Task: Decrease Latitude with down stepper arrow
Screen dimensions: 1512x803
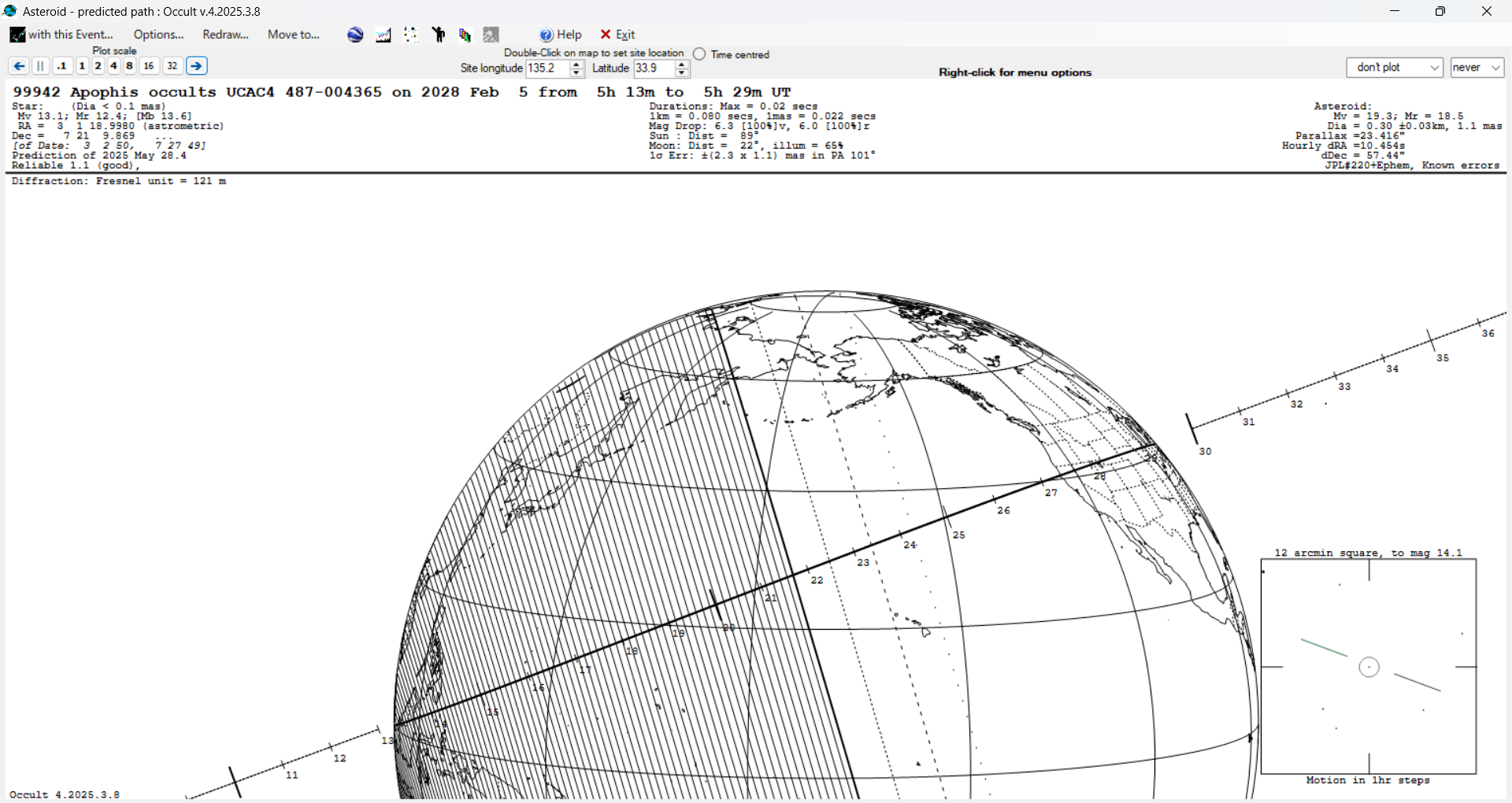Action: point(683,73)
